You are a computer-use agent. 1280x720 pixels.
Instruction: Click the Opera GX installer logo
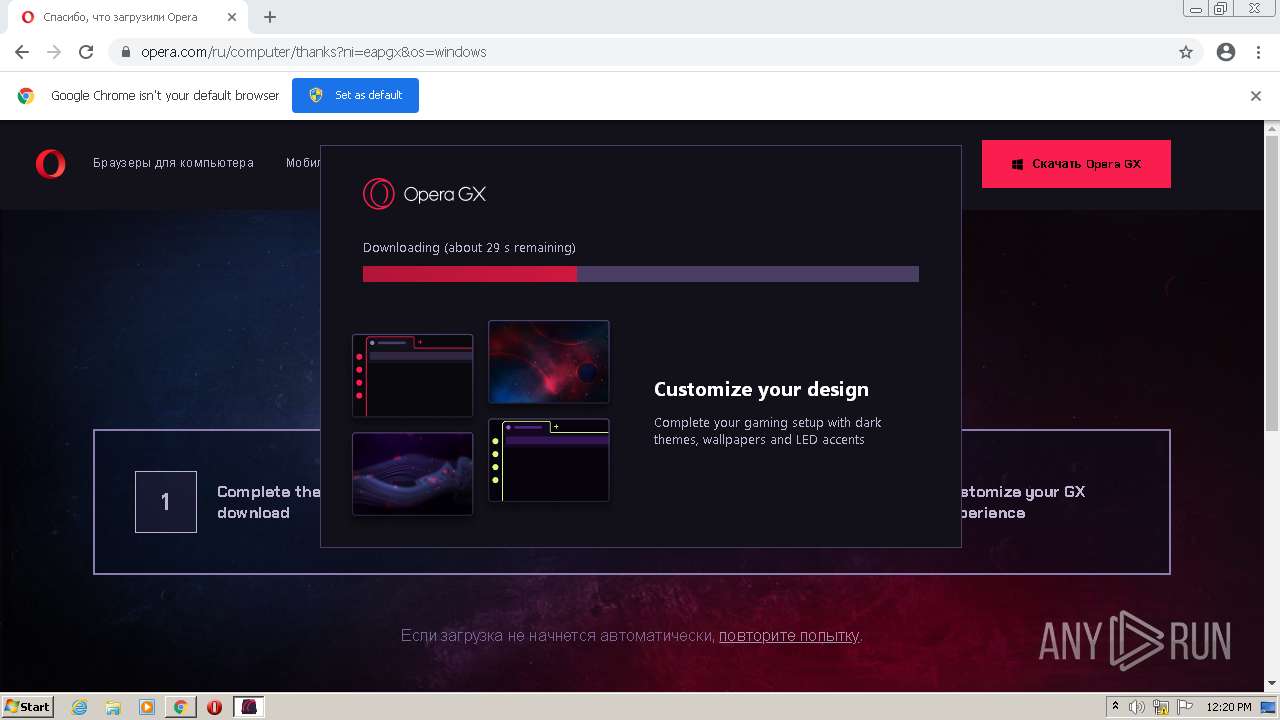(424, 194)
